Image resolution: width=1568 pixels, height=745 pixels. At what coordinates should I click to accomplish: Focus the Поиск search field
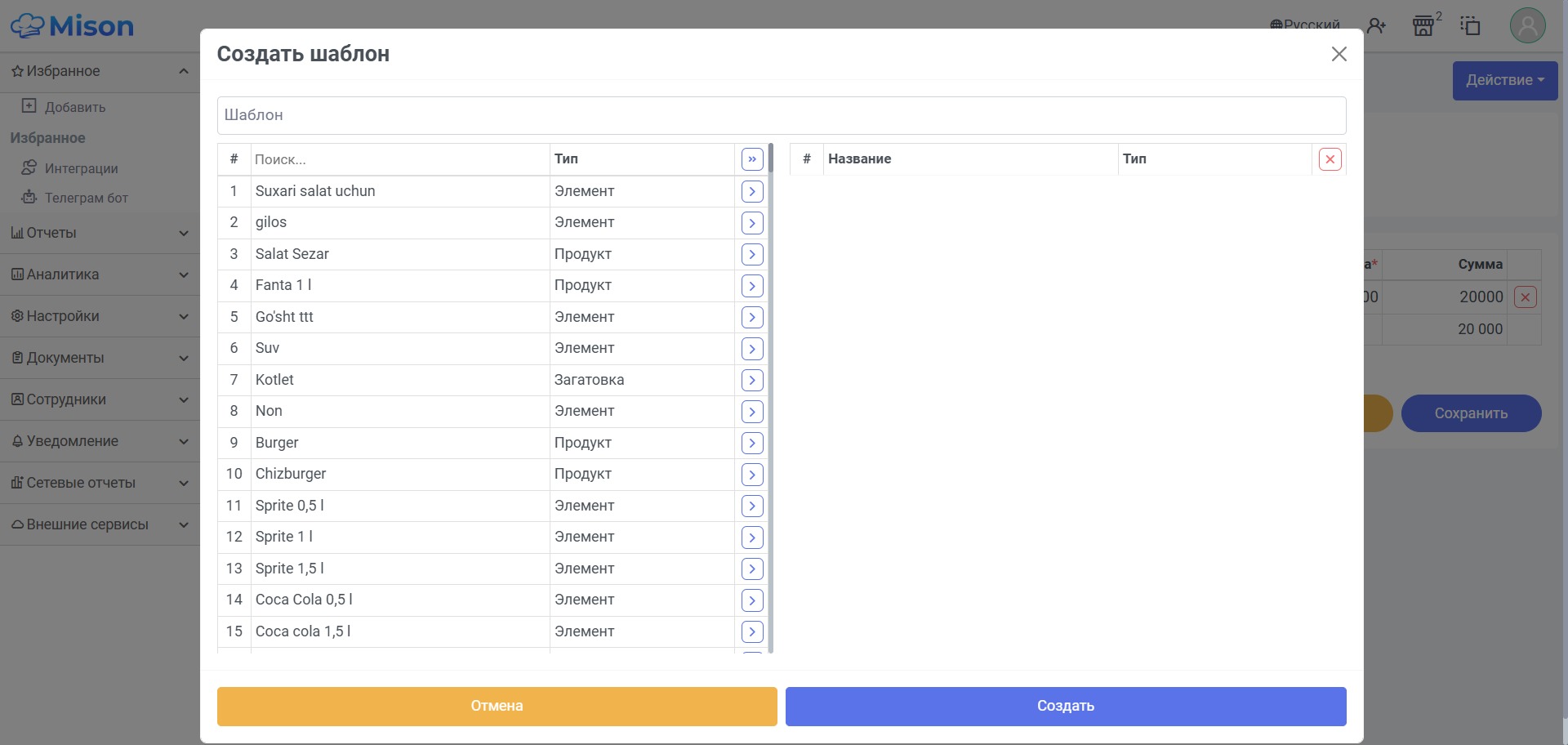(x=399, y=159)
